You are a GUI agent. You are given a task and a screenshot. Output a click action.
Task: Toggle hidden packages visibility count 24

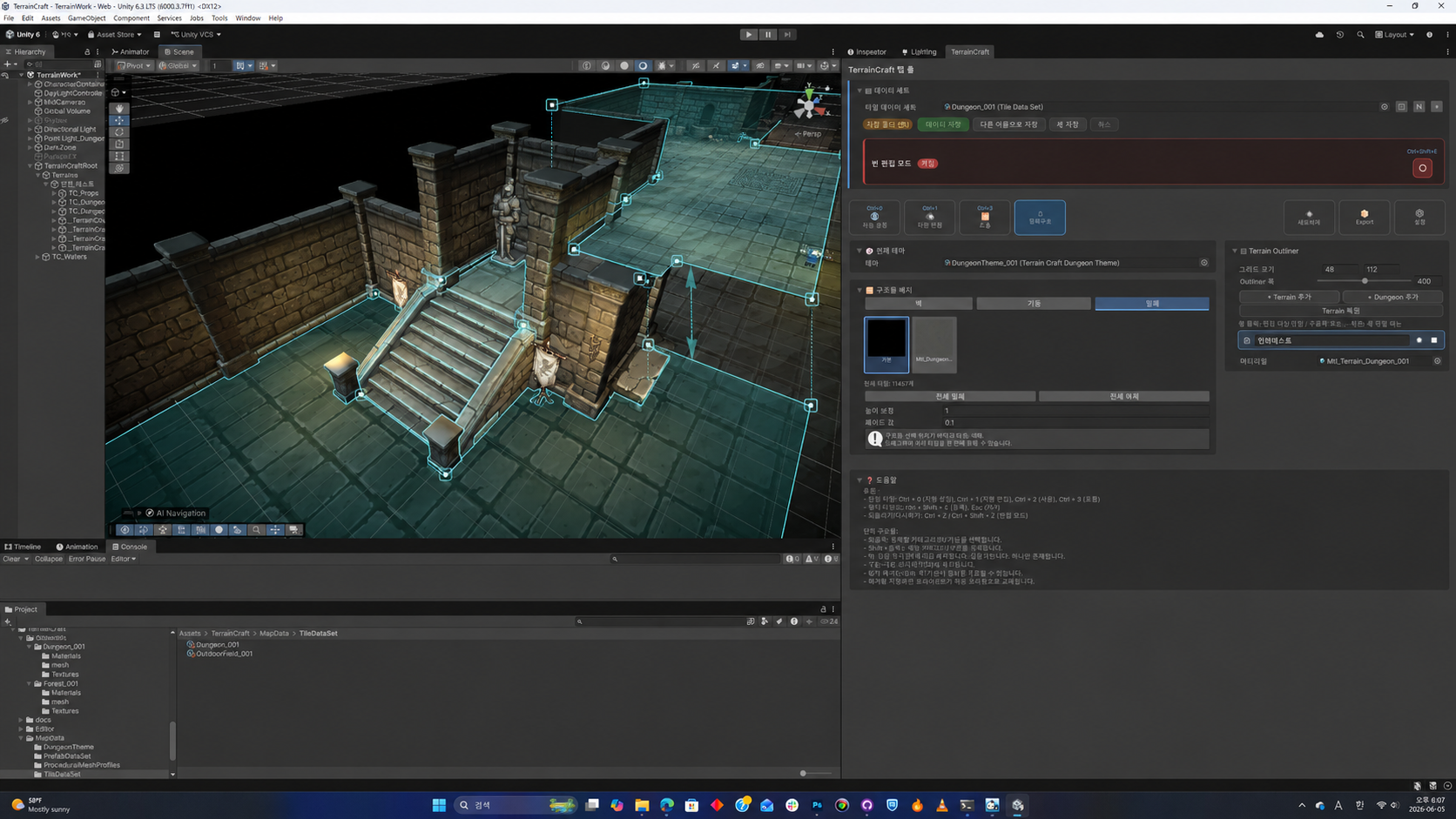point(829,621)
